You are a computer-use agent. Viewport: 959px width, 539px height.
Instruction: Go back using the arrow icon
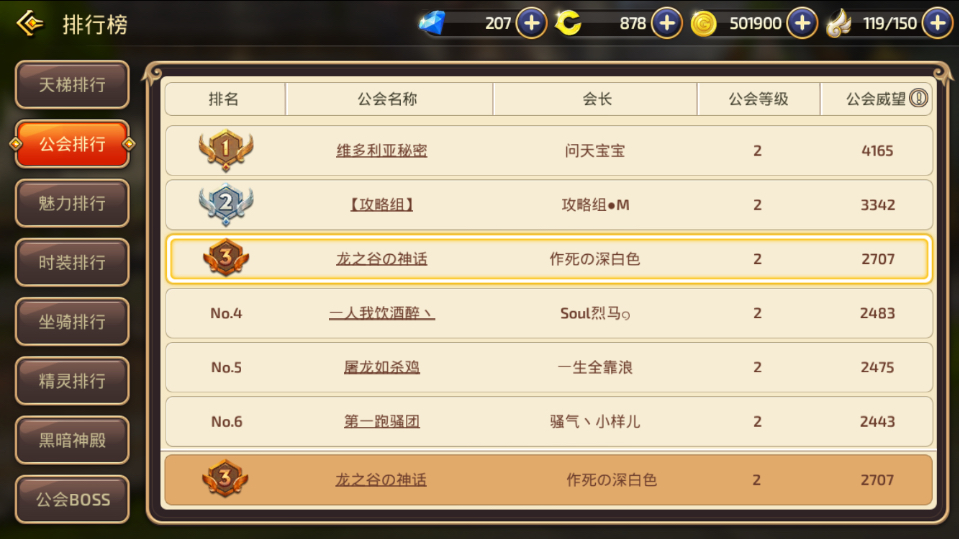pos(30,24)
